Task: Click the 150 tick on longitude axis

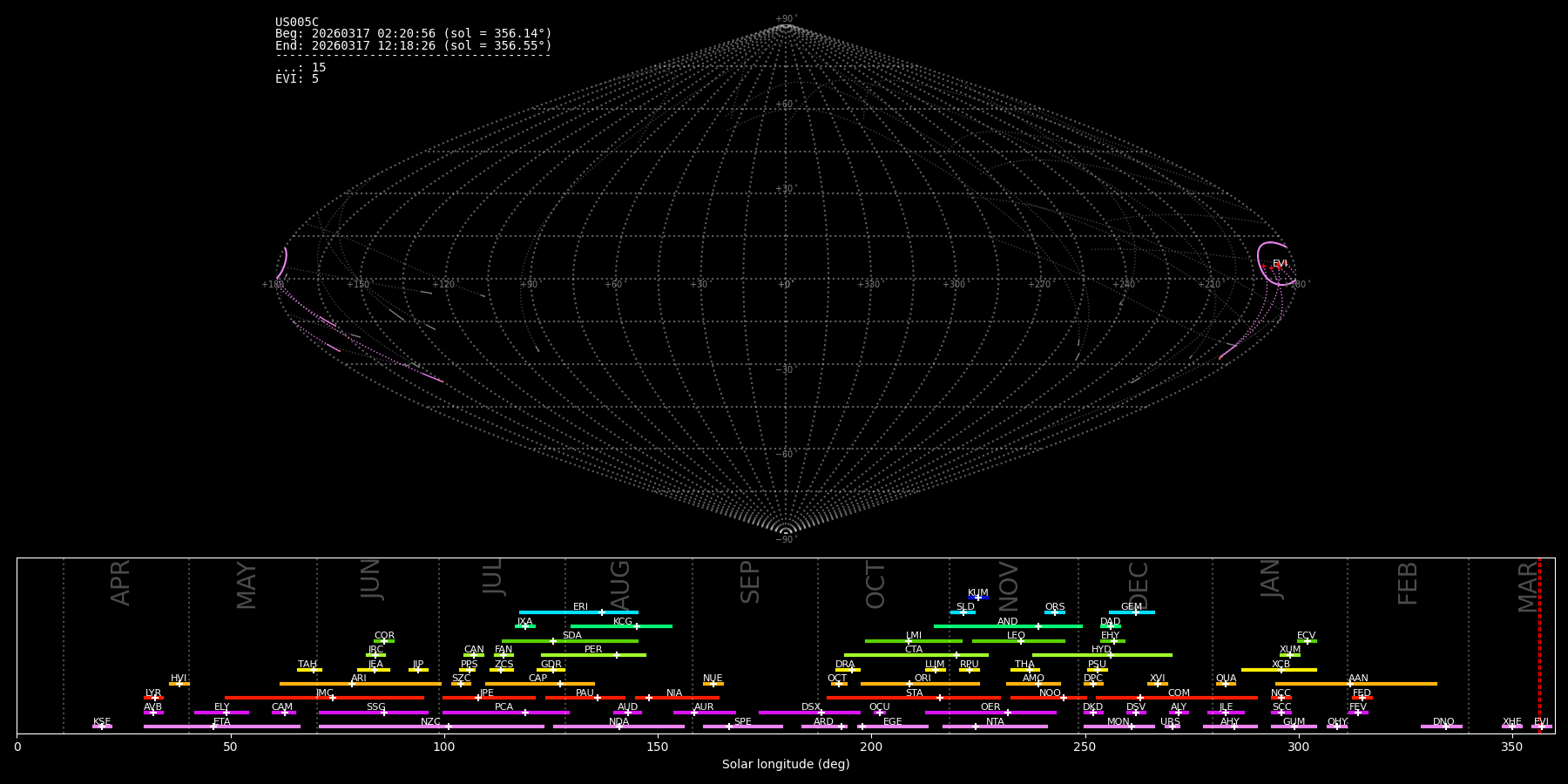Action: (x=658, y=747)
